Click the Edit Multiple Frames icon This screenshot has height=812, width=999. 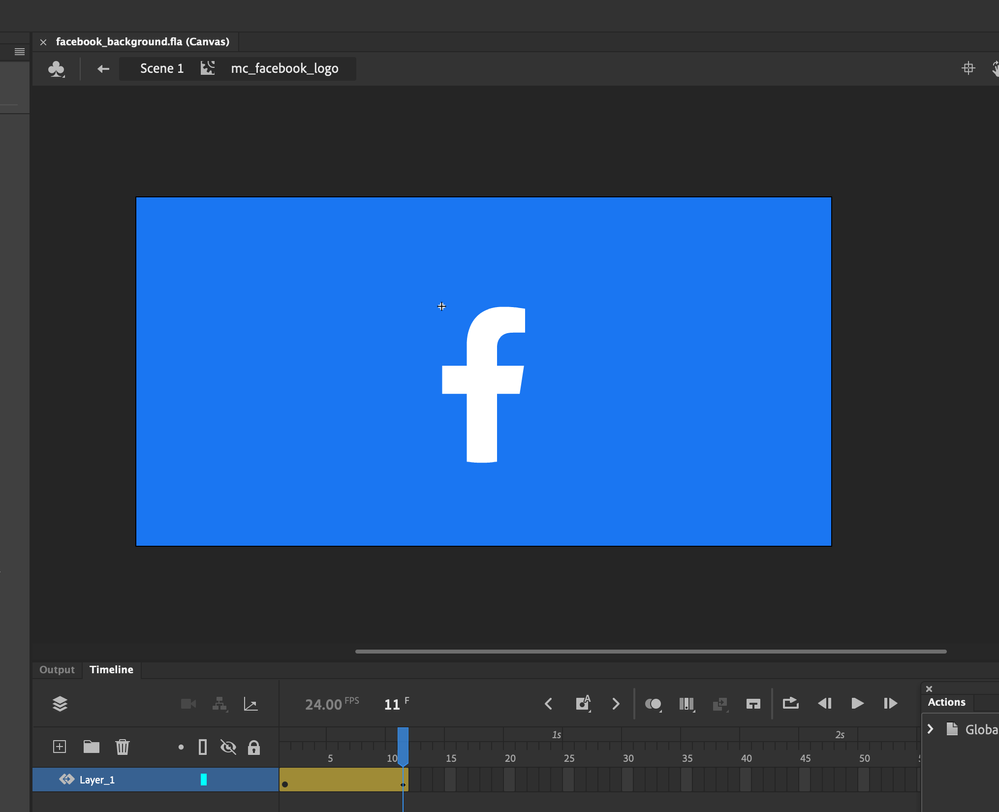pyautogui.click(x=687, y=704)
